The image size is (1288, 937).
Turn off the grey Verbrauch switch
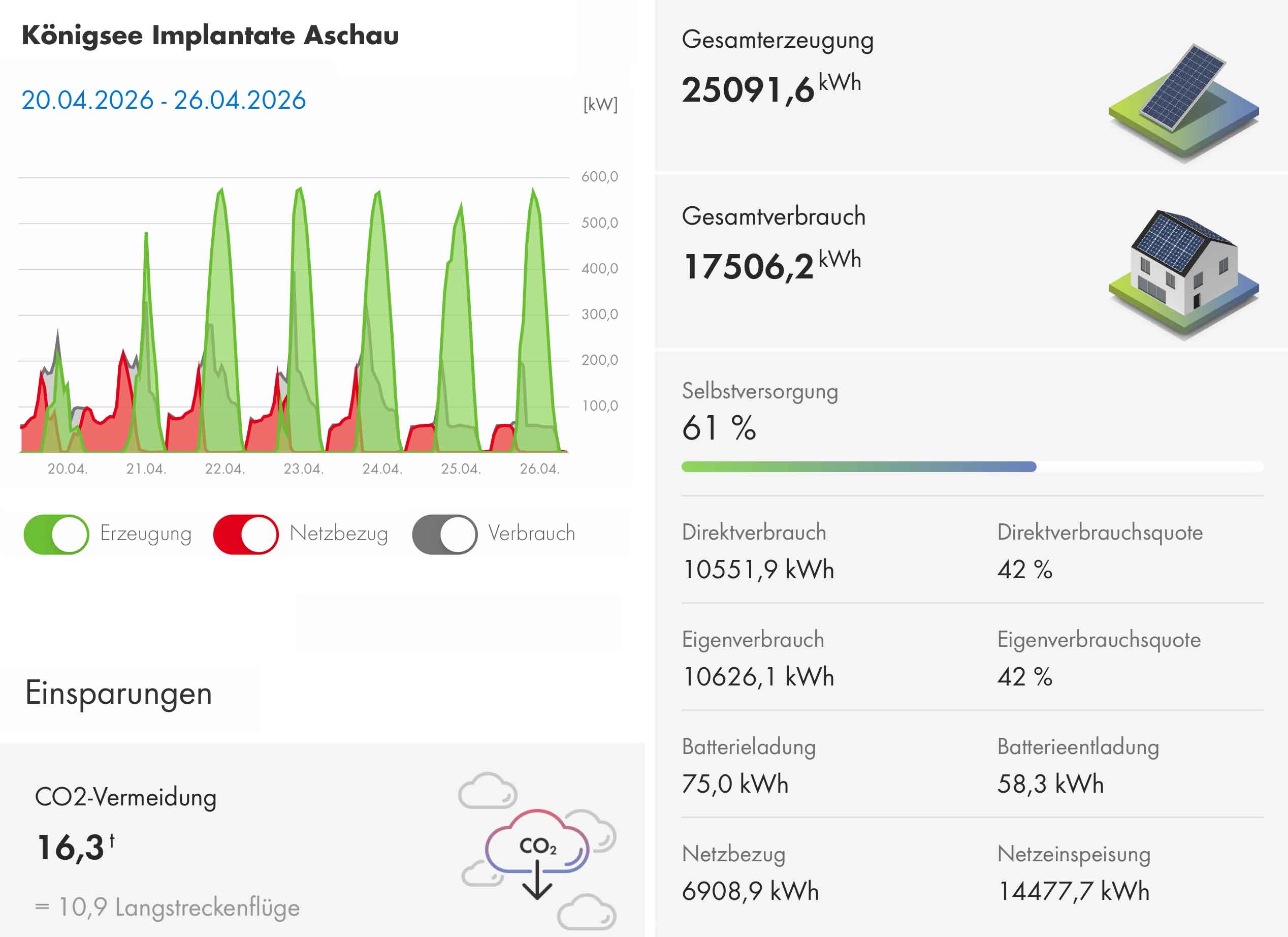(445, 534)
